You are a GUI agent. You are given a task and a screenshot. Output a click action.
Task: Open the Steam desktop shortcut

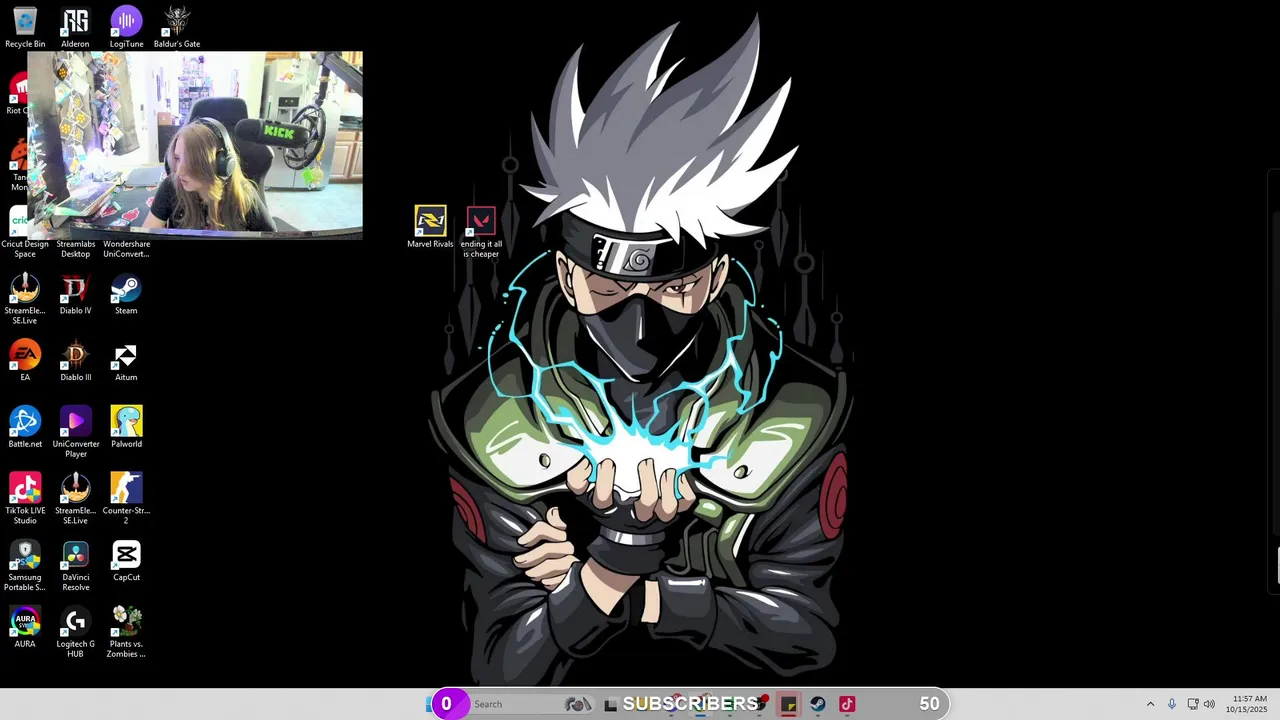pyautogui.click(x=126, y=295)
